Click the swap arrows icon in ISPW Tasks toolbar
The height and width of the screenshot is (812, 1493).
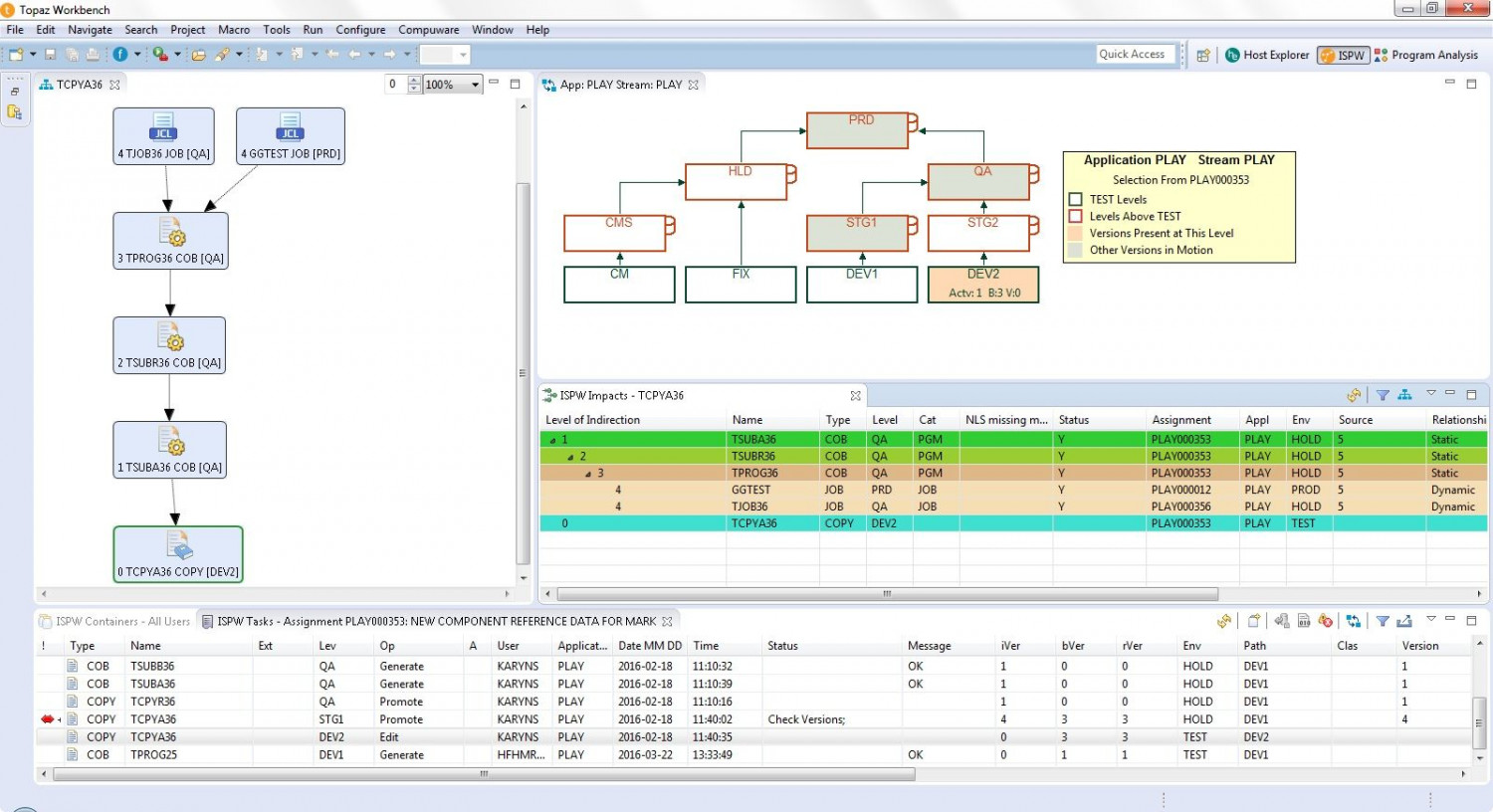tap(1354, 621)
